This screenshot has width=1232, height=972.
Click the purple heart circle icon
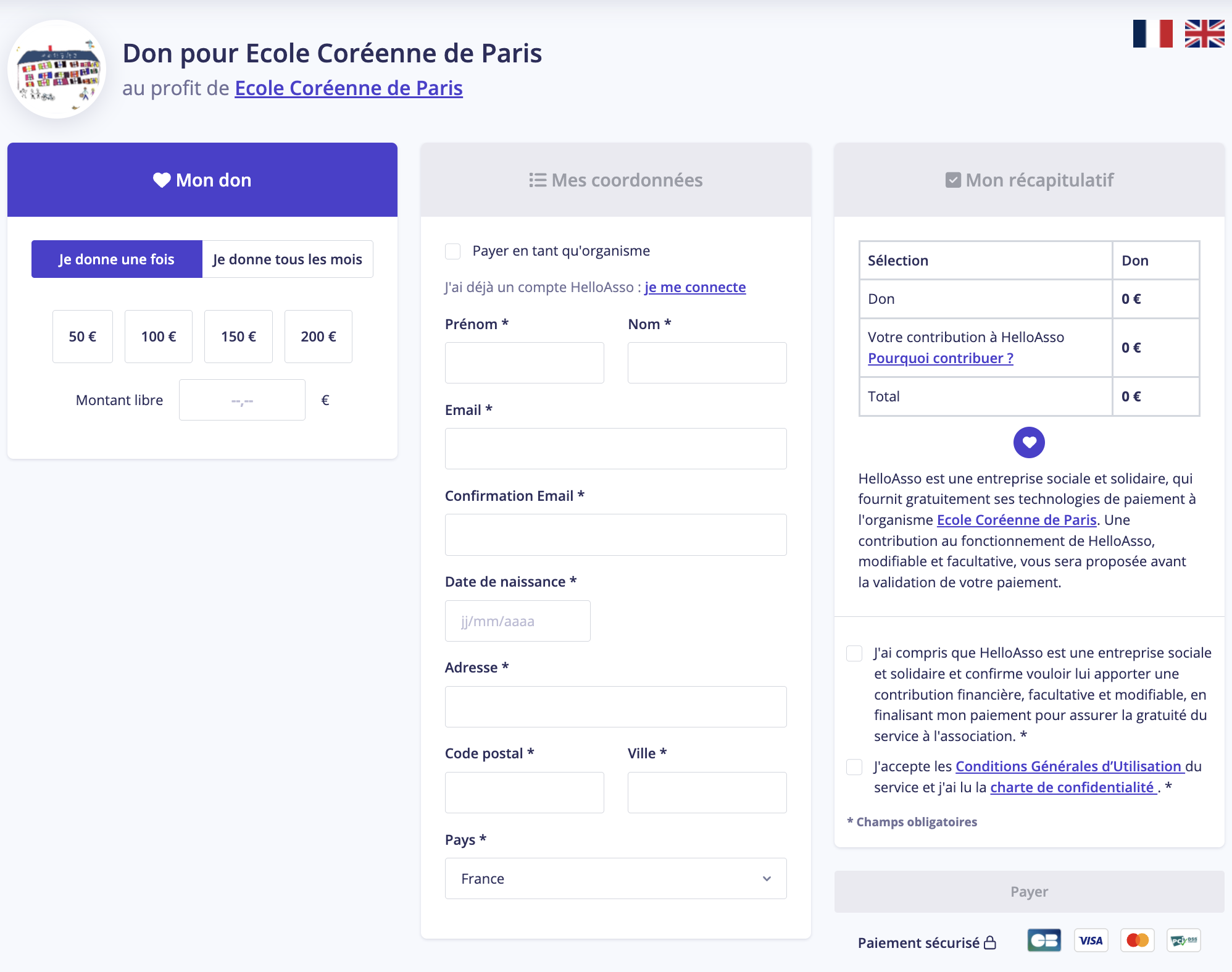(x=1029, y=442)
